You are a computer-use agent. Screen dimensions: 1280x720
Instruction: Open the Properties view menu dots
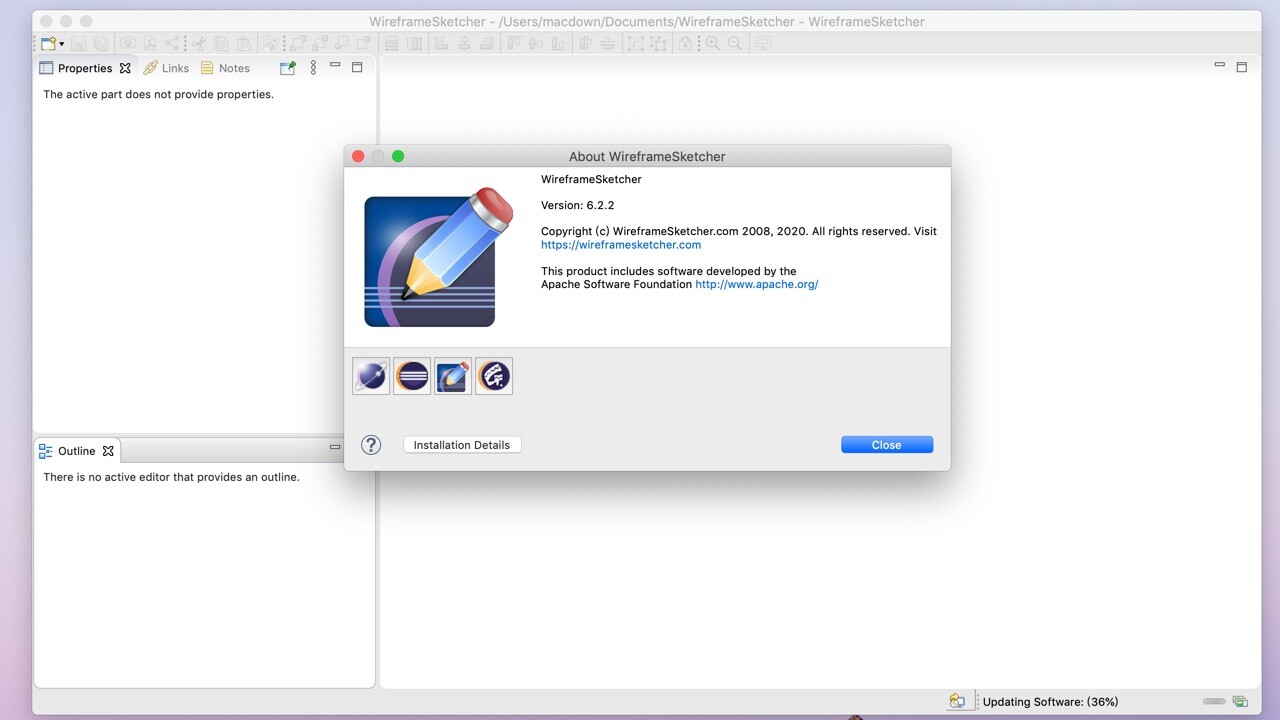coord(313,68)
